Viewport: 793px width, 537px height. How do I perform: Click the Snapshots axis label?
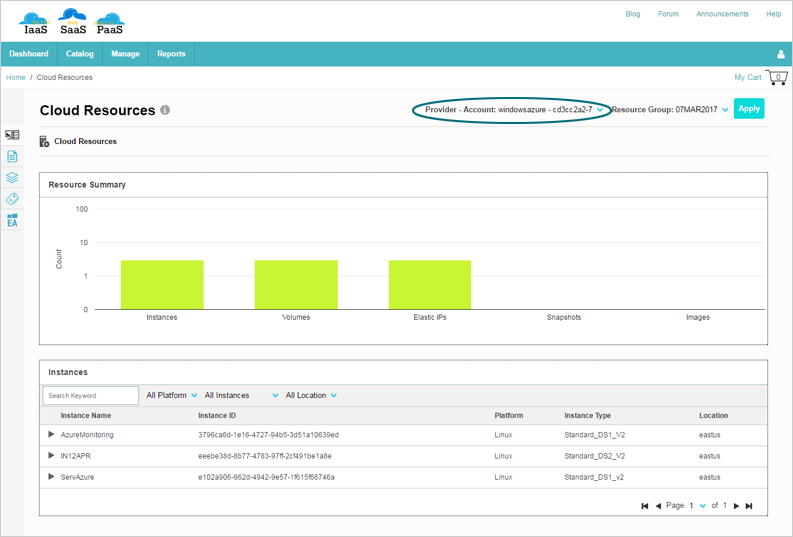[x=564, y=318]
